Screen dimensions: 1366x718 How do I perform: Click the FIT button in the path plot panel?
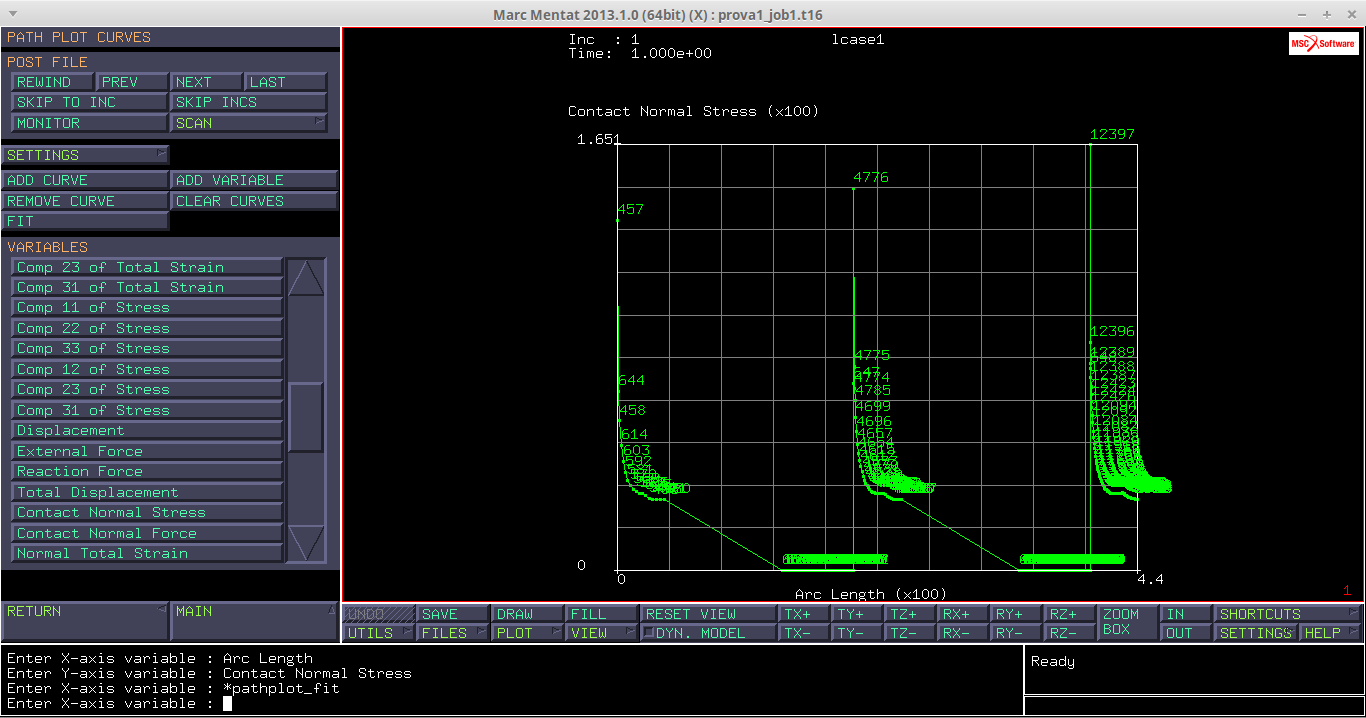[x=85, y=221]
